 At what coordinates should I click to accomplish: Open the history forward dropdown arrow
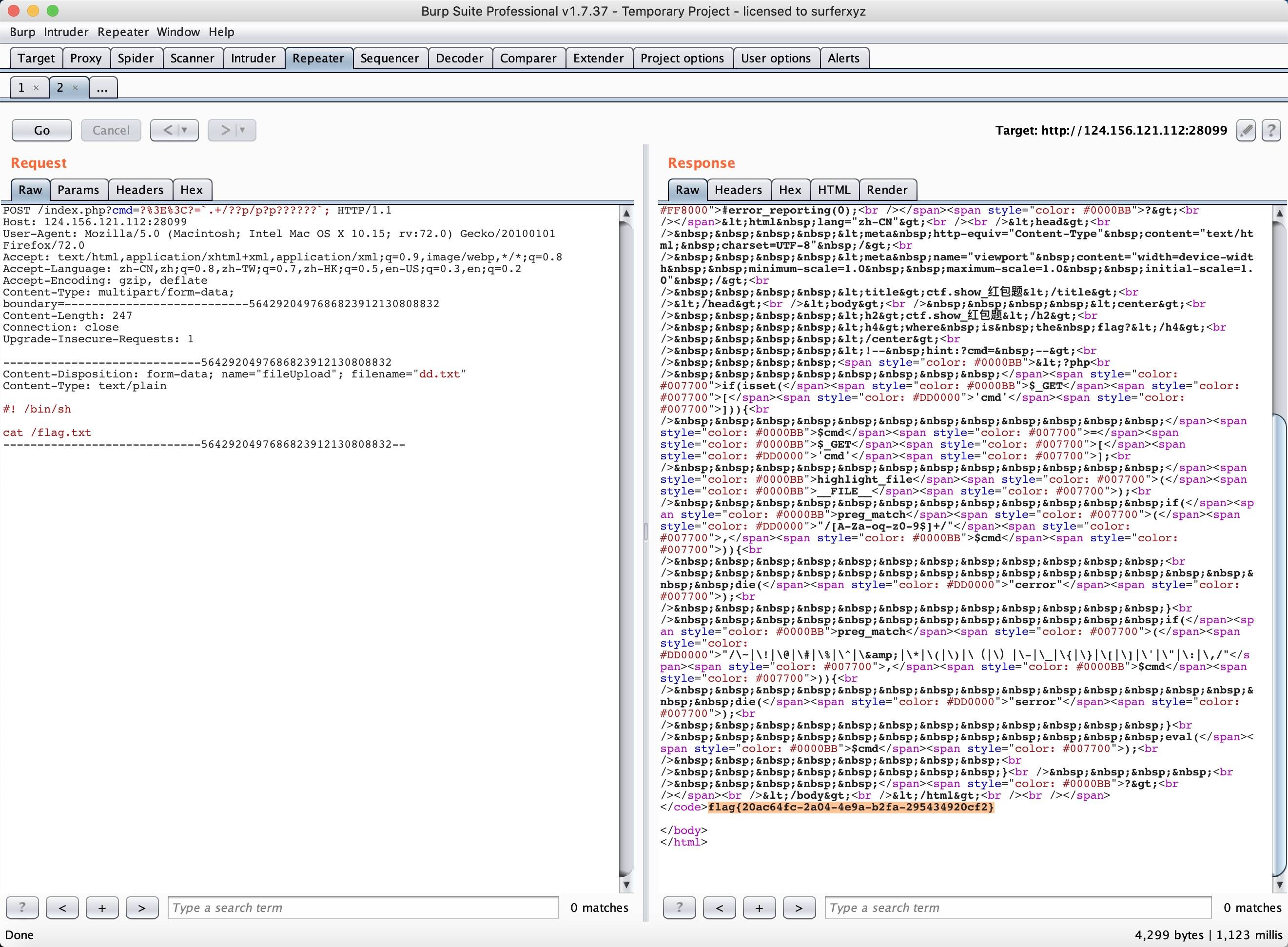point(242,130)
